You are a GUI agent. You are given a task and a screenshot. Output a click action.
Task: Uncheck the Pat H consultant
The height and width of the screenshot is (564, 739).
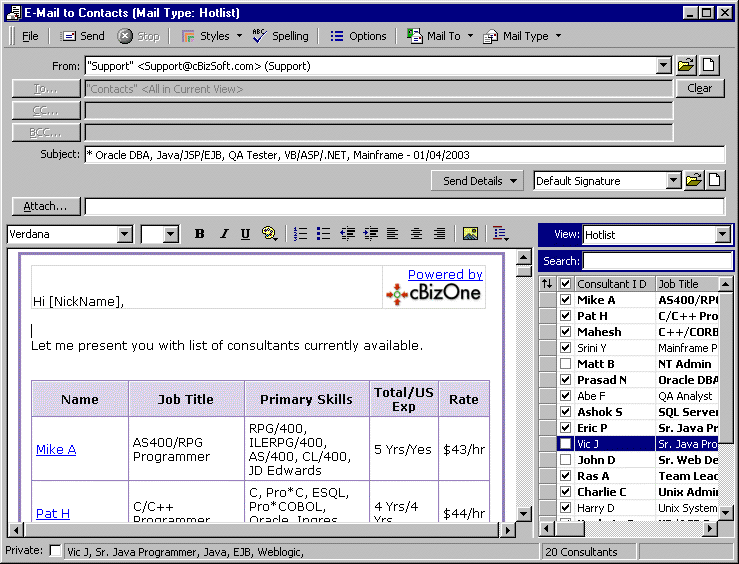(x=566, y=316)
